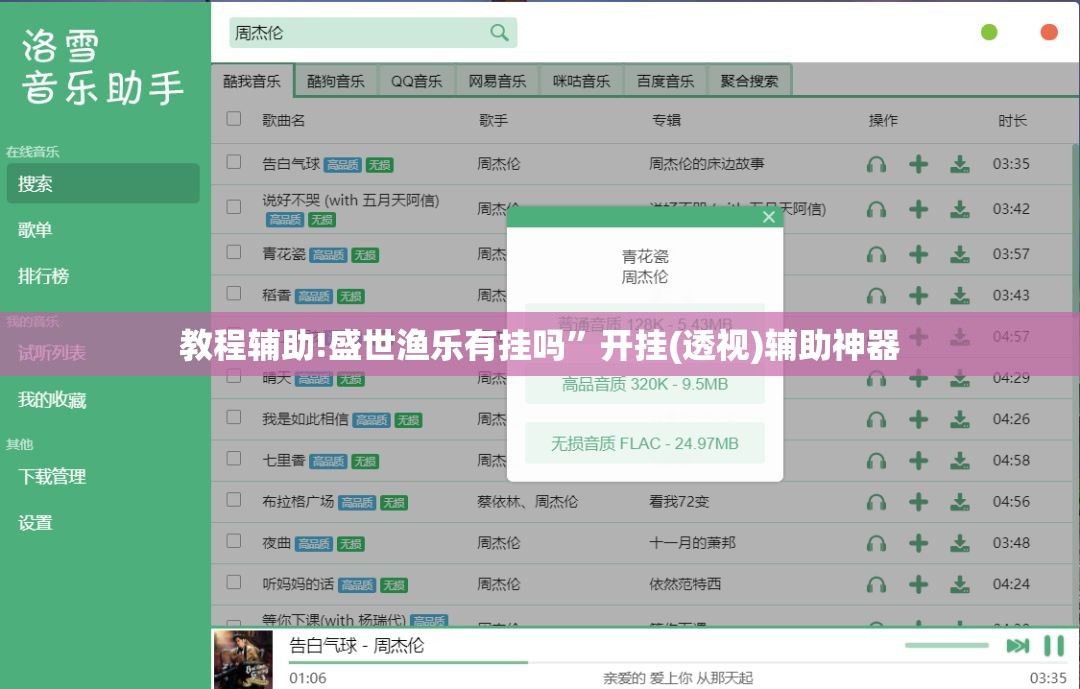Download the 说好不哭 track
This screenshot has height=689, width=1080.
click(959, 209)
